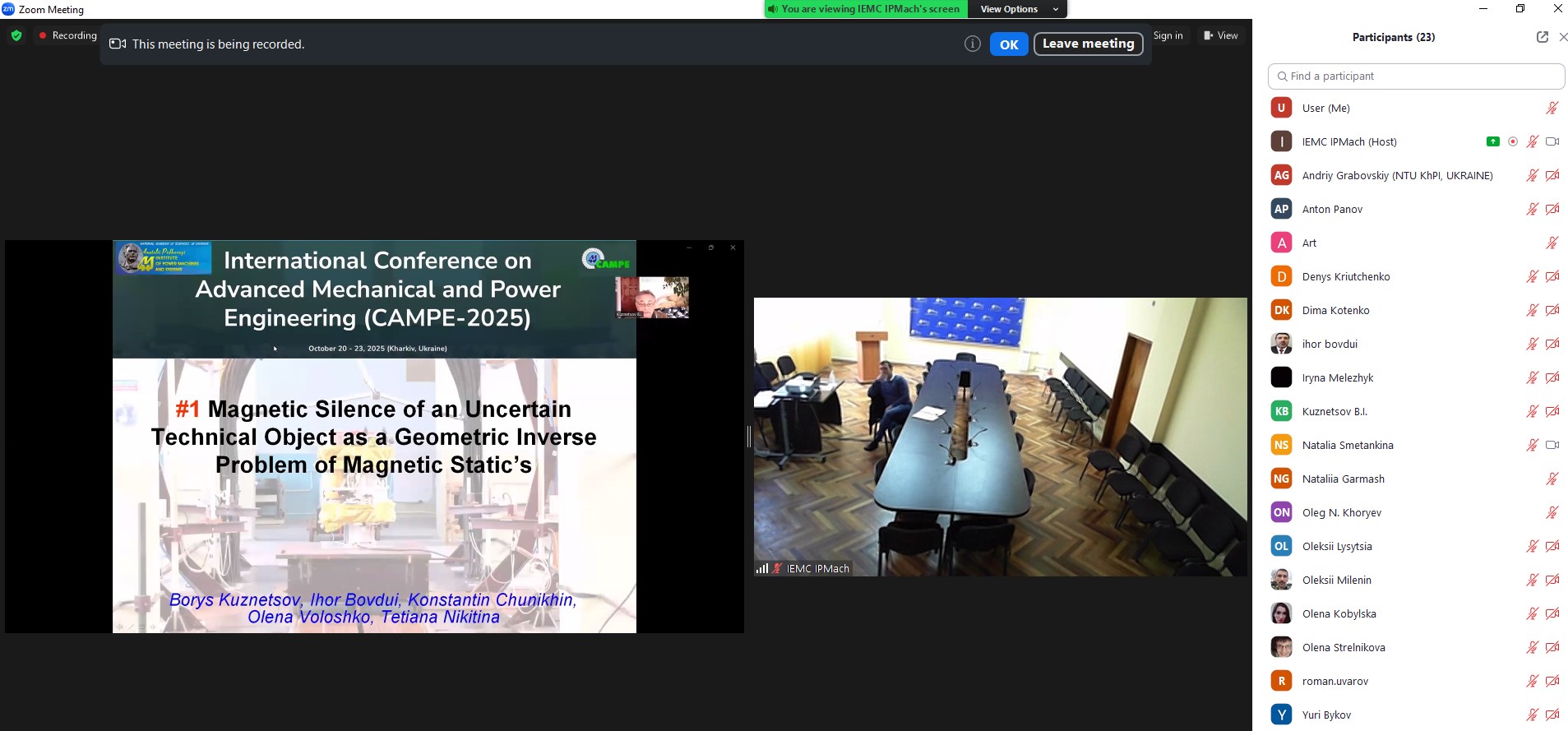Click the IEMC IPMach recording indicator icon
This screenshot has width=1568, height=731.
tap(1512, 141)
